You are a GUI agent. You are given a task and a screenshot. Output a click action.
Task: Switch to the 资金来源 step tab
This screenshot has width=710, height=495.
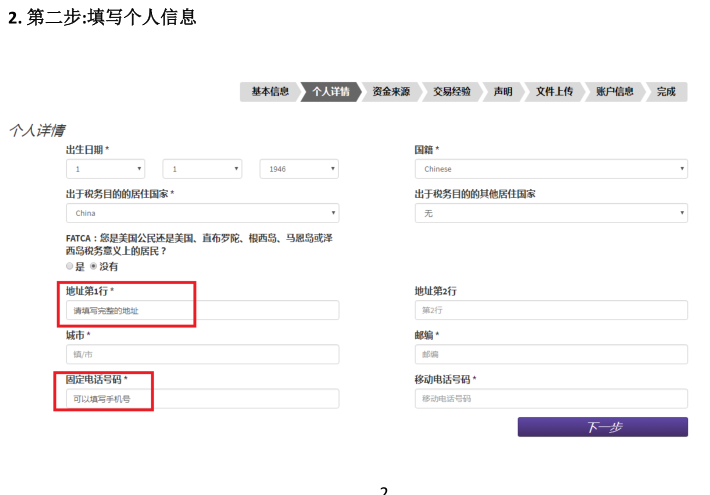[x=391, y=92]
